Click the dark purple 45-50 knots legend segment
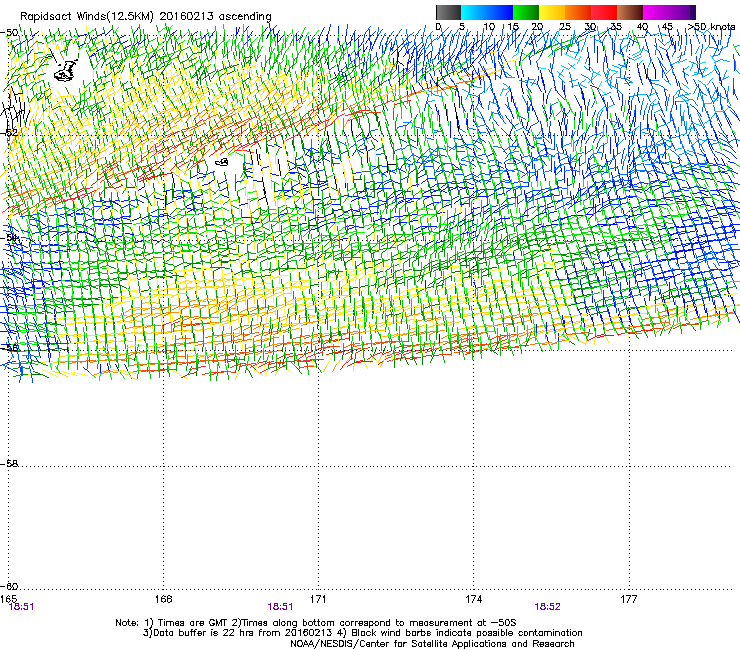Image resolution: width=740 pixels, height=650 pixels. [x=682, y=12]
